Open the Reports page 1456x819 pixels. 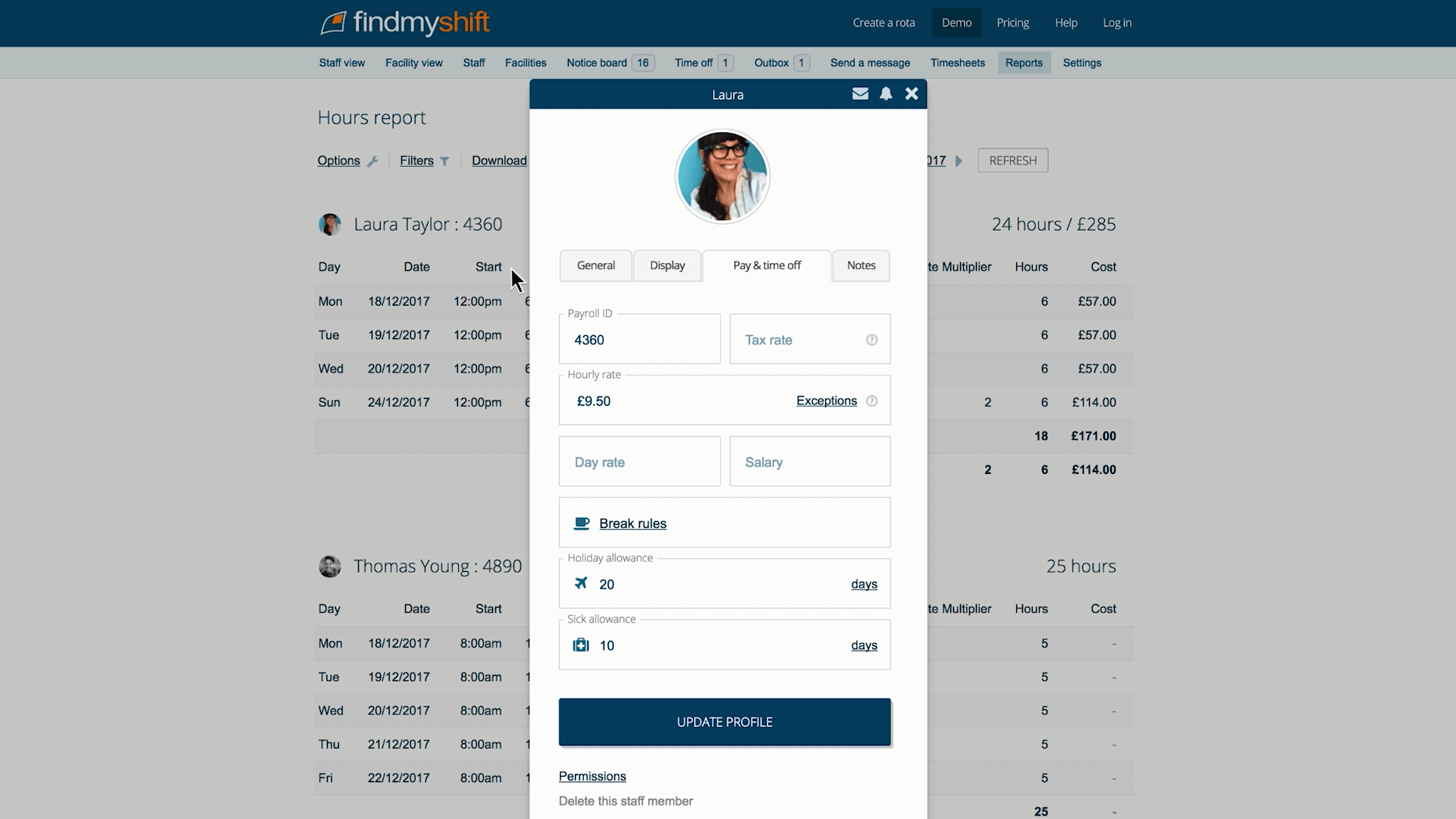click(x=1024, y=63)
